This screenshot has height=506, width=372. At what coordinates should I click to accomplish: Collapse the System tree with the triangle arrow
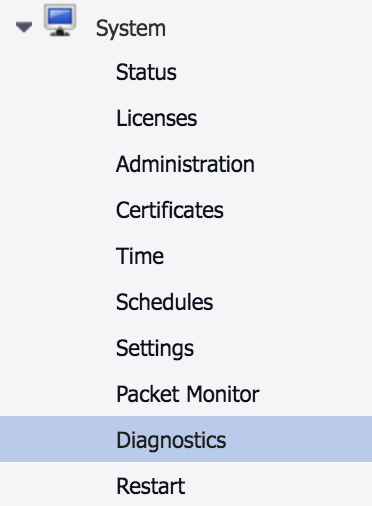click(24, 27)
